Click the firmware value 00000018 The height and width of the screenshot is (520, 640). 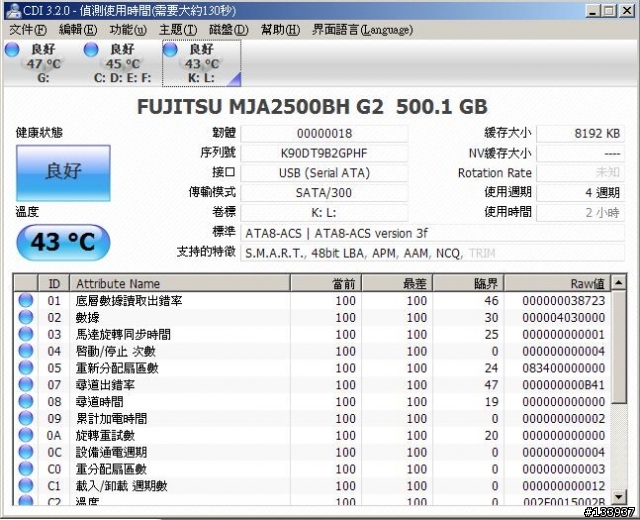(x=324, y=133)
